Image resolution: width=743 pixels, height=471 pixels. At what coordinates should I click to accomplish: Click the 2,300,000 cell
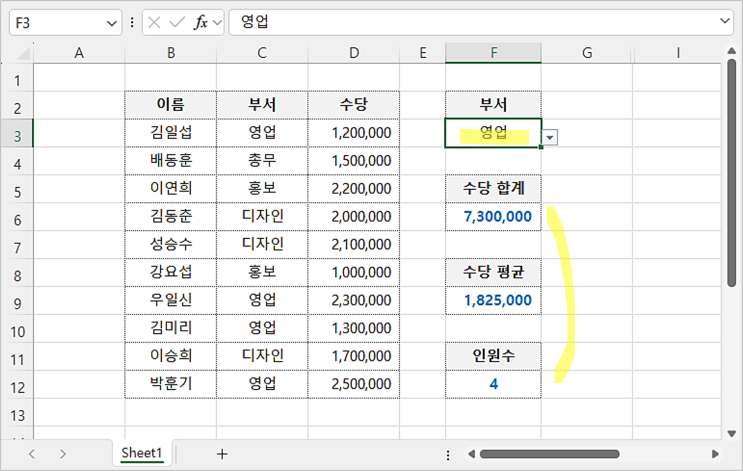coord(354,300)
